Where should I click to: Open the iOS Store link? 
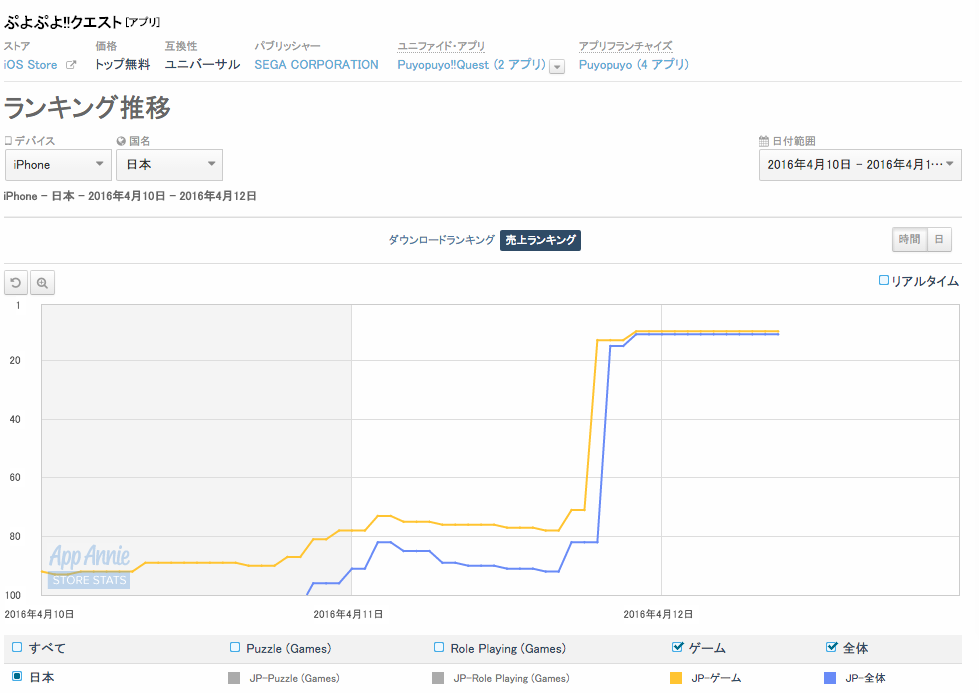[31, 65]
